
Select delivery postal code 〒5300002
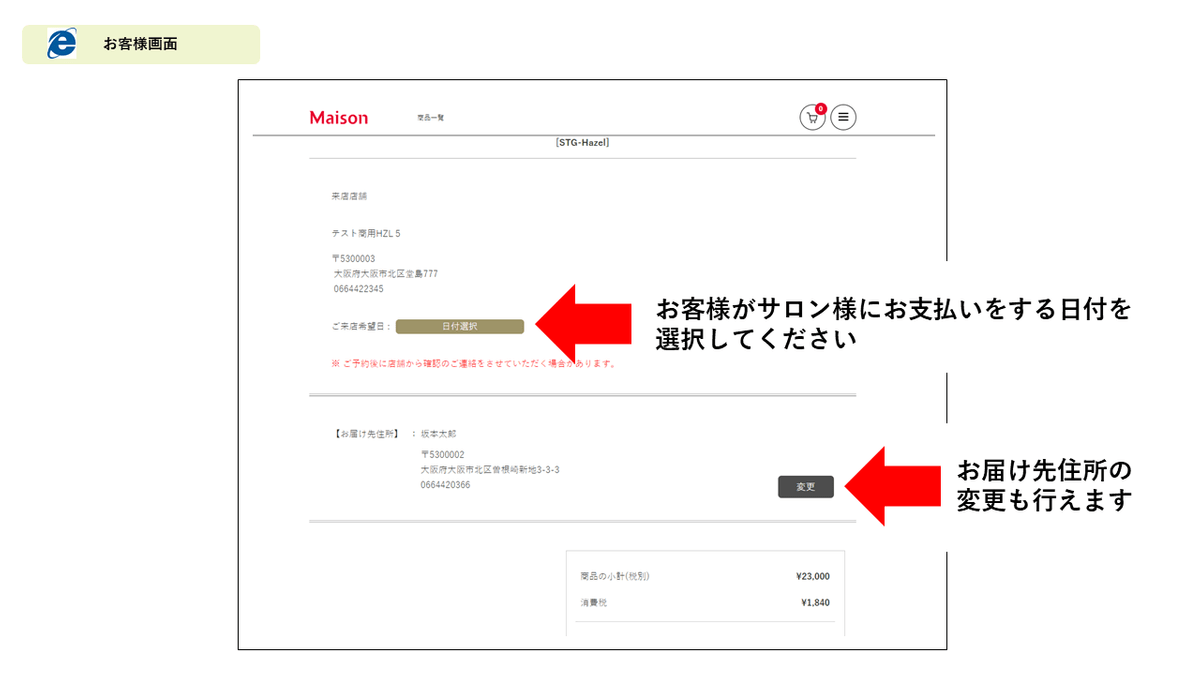(442, 454)
